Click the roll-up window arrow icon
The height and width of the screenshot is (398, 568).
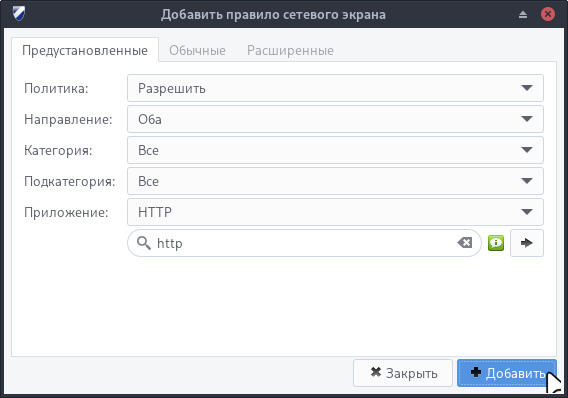[x=523, y=14]
